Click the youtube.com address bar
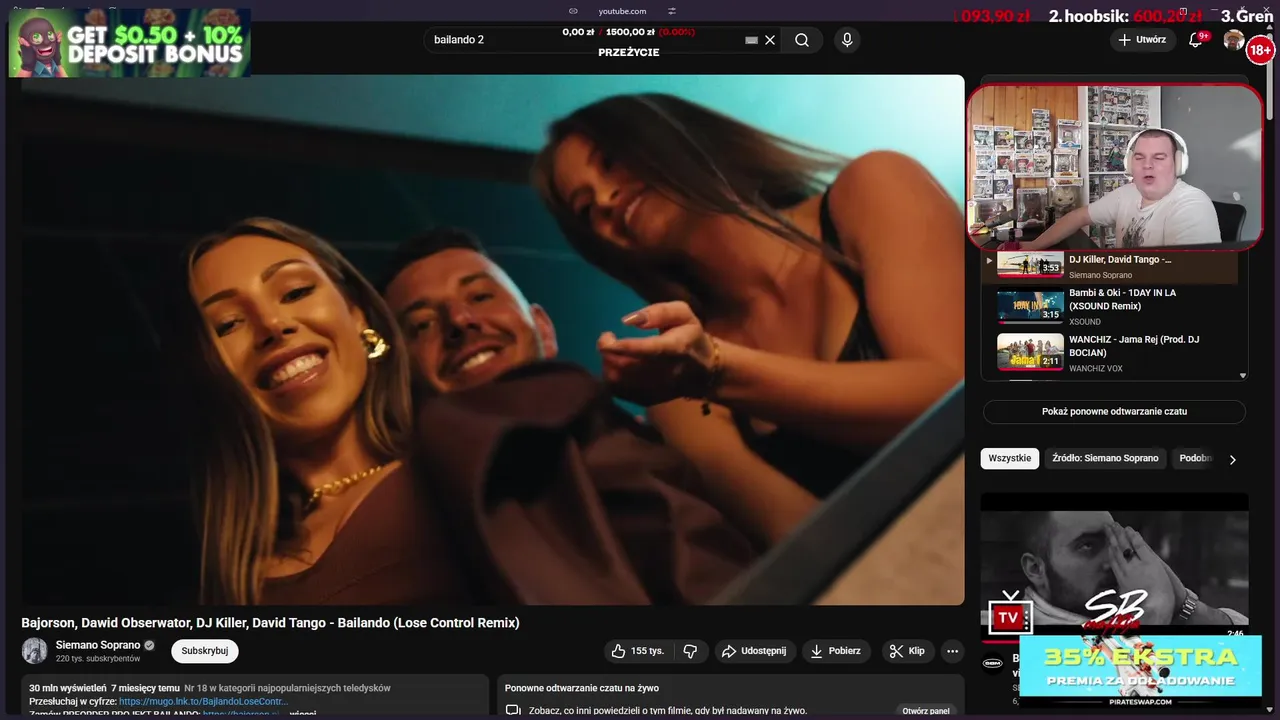 point(622,11)
